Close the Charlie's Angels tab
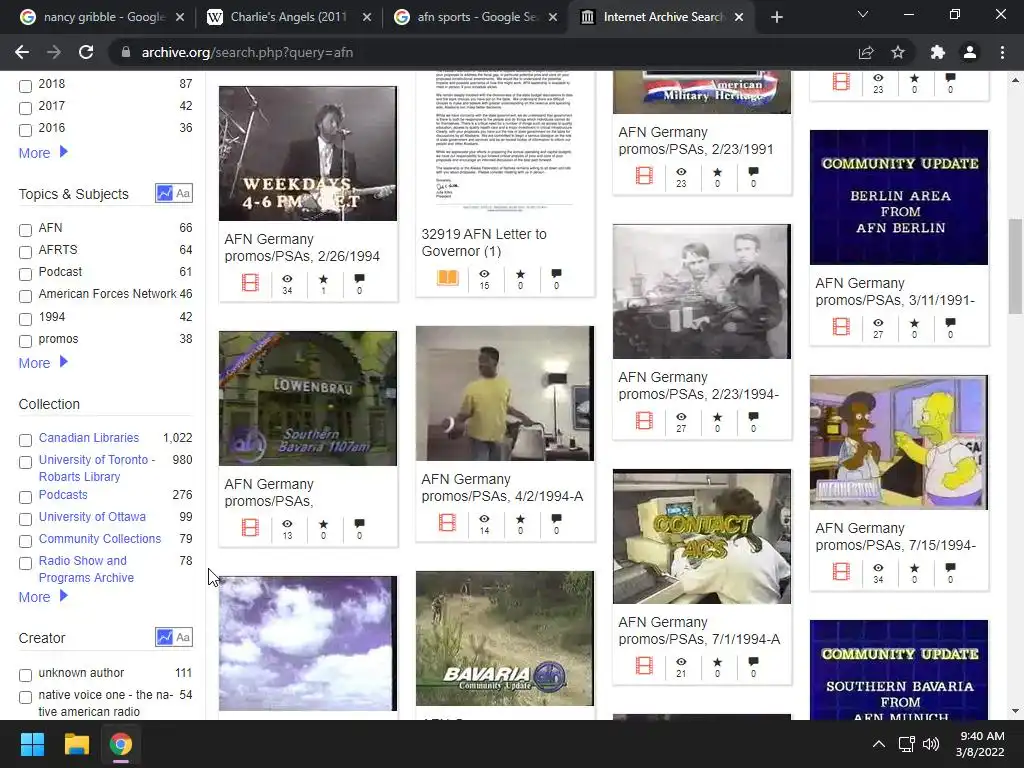This screenshot has height=768, width=1024. (367, 17)
